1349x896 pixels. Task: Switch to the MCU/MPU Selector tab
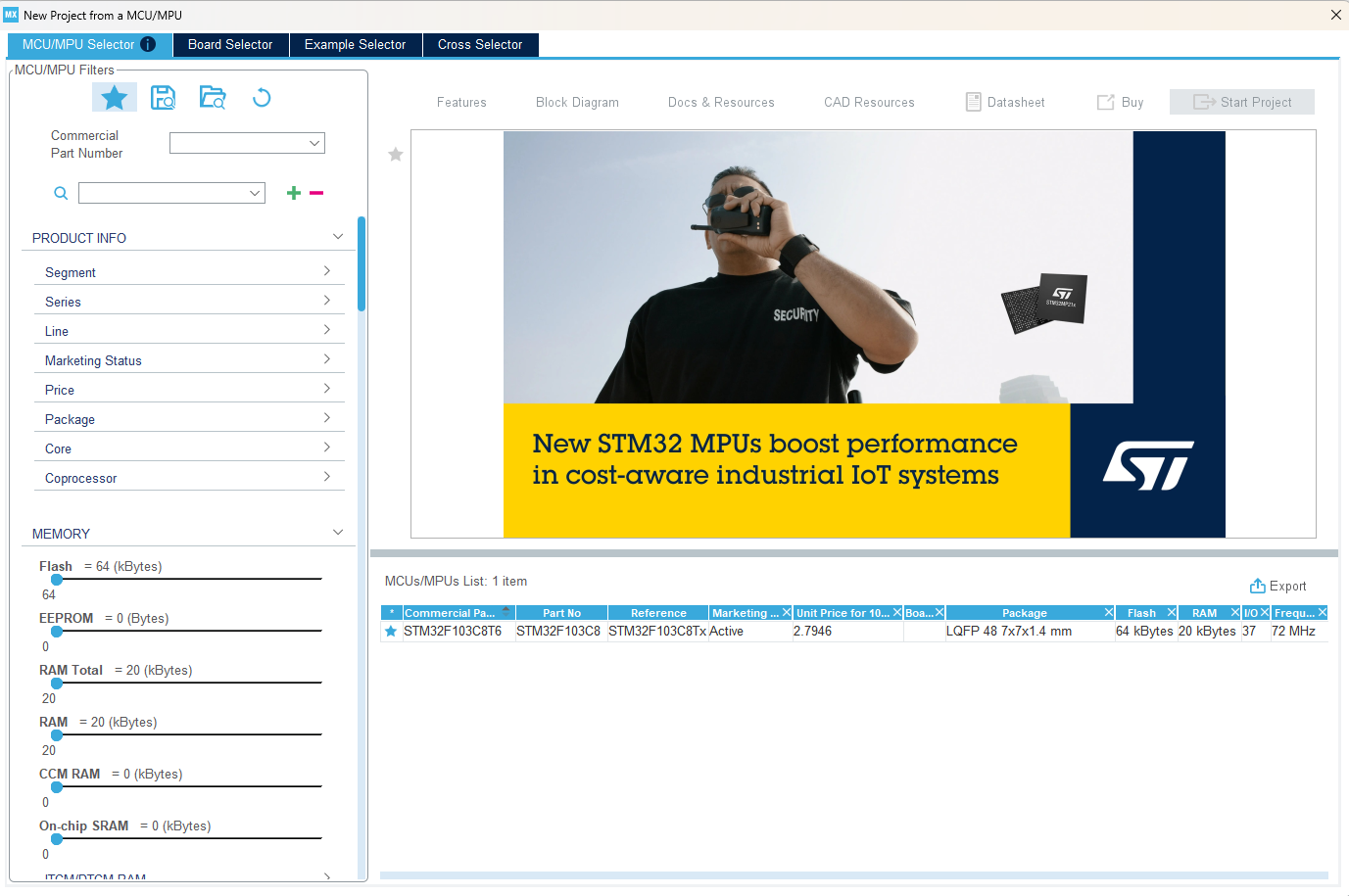click(x=89, y=44)
